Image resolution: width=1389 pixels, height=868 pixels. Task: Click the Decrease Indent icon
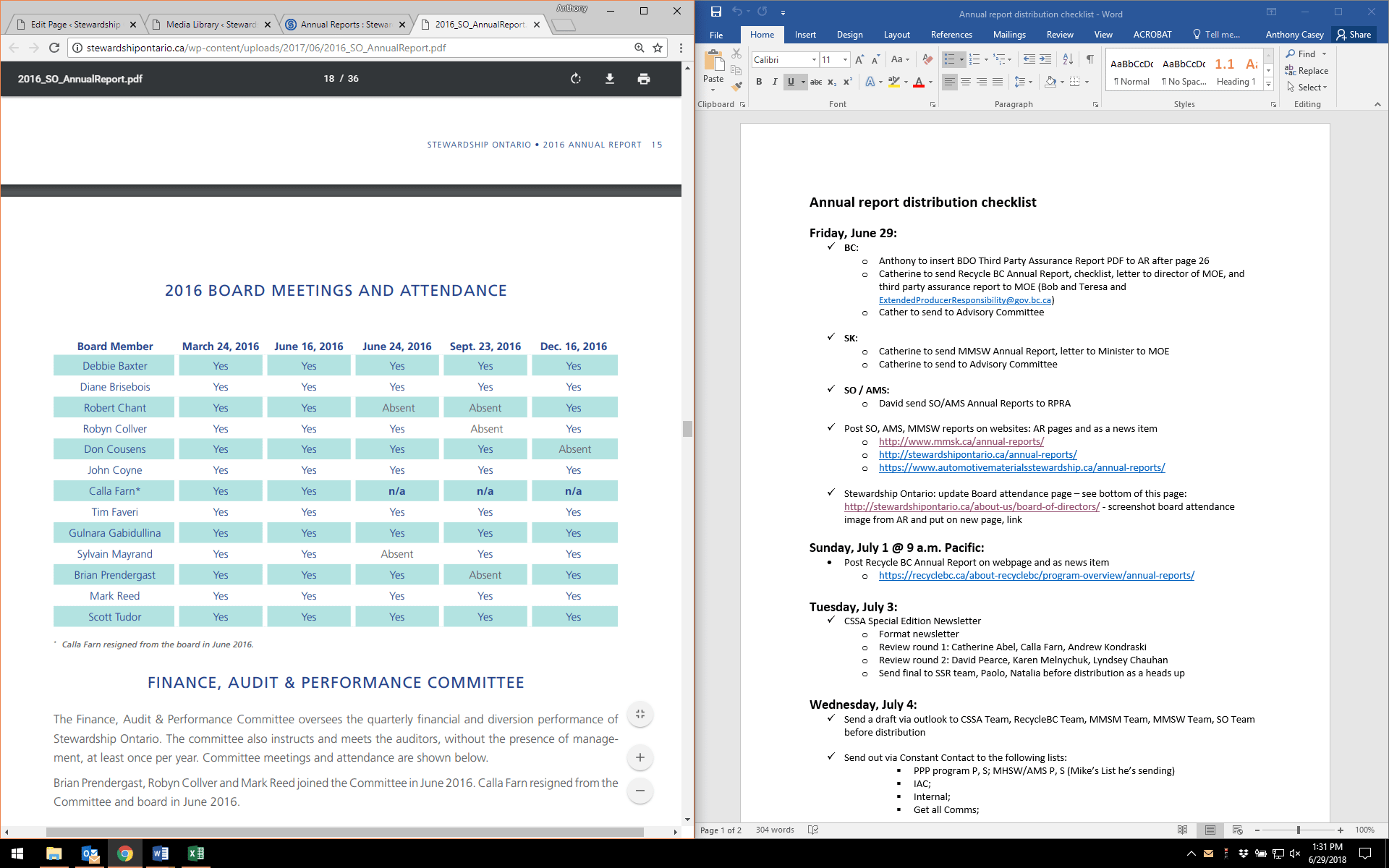click(x=1029, y=59)
